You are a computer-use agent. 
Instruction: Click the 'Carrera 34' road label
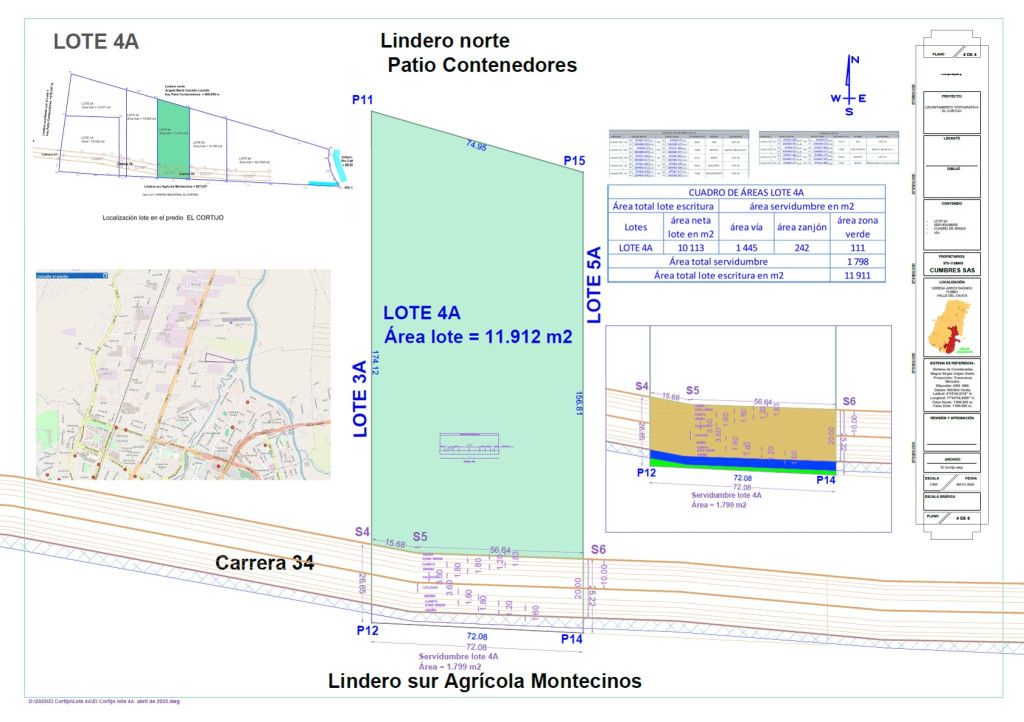264,563
